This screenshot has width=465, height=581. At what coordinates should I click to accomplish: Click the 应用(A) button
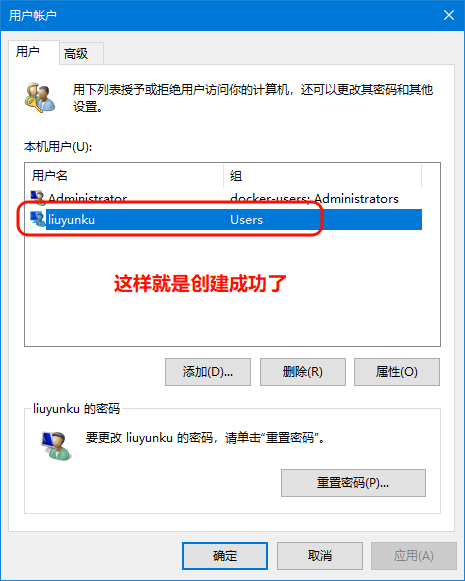pos(414,556)
